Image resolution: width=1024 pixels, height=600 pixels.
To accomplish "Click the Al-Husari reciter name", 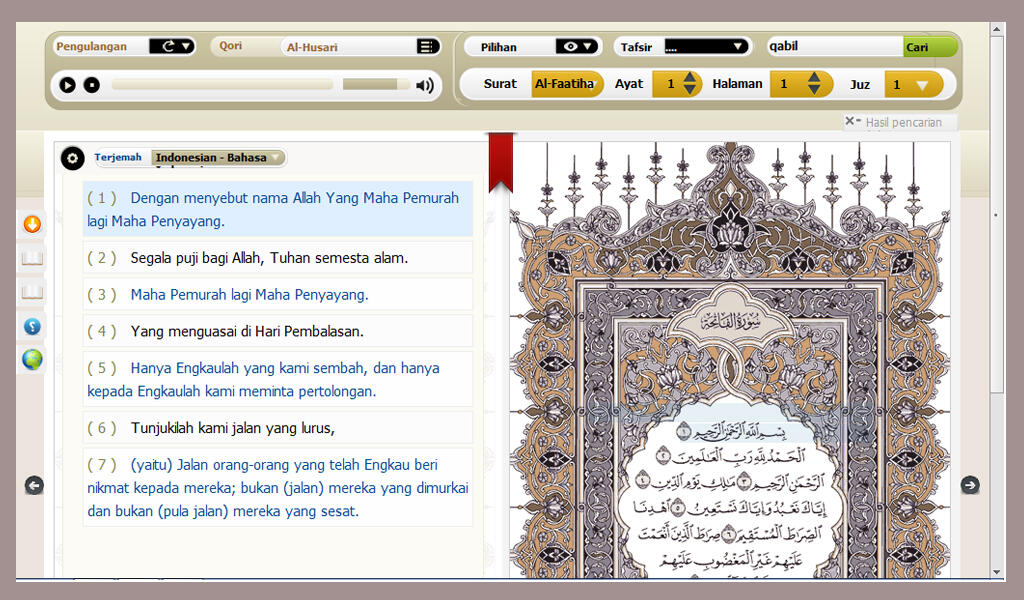I will pyautogui.click(x=312, y=47).
